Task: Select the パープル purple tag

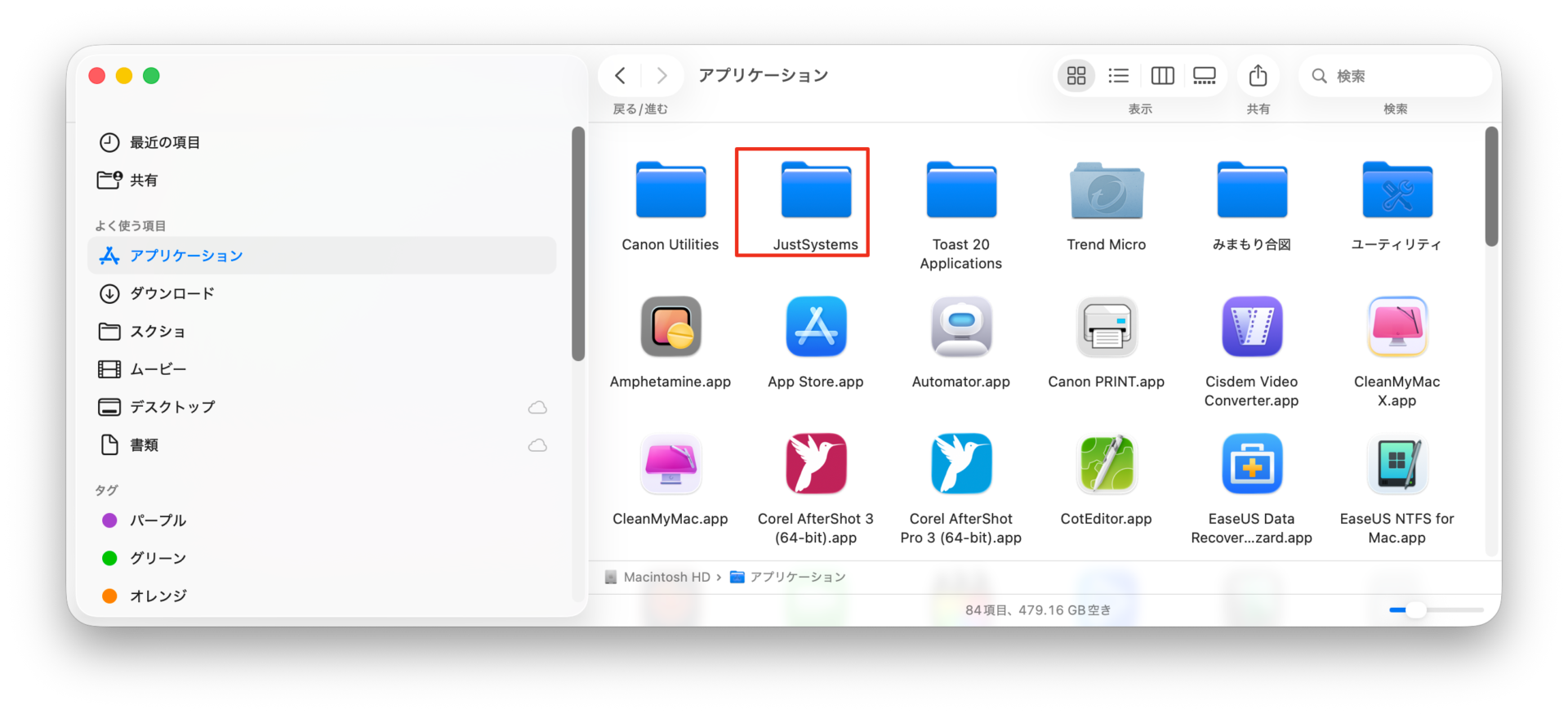Action: [158, 520]
